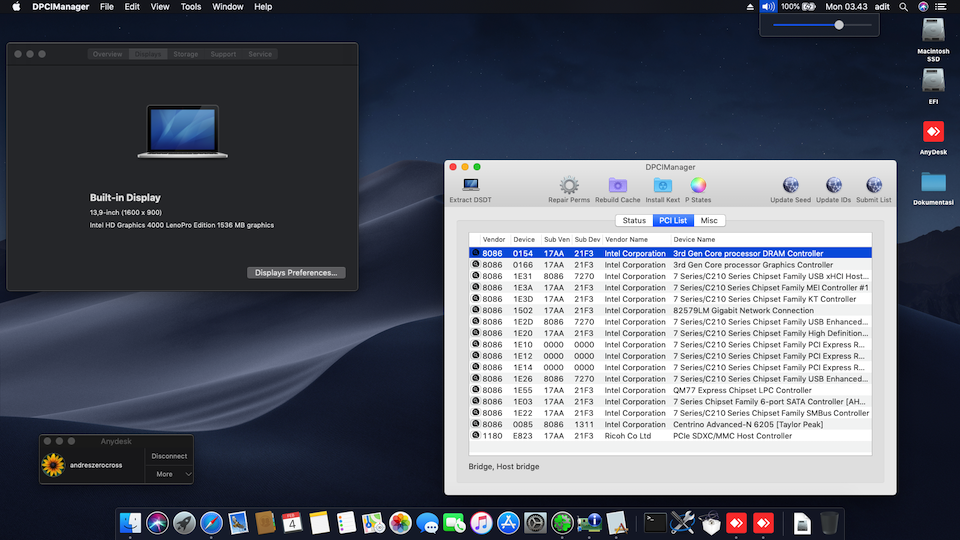Select the Centrino Advanced-N 6205 row
The image size is (960, 540).
pyautogui.click(x=670, y=424)
